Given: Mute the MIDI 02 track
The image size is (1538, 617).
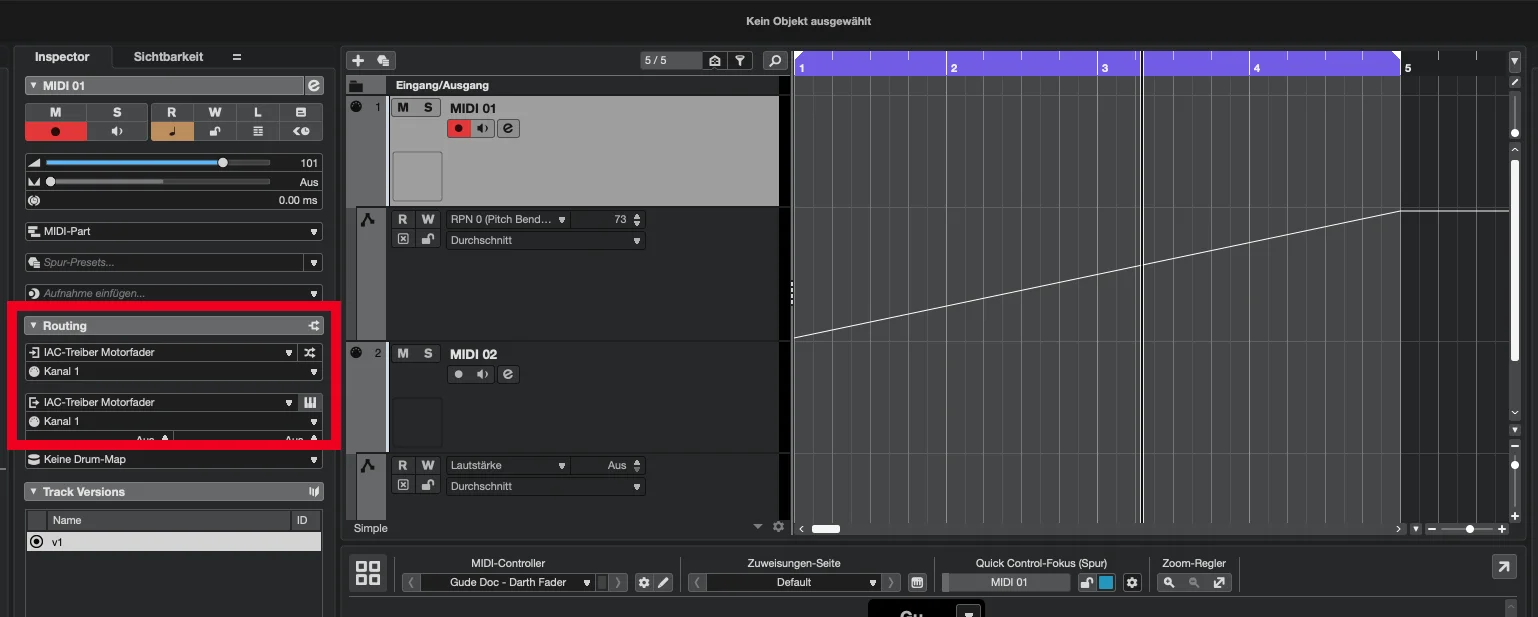Looking at the screenshot, I should click(x=403, y=353).
